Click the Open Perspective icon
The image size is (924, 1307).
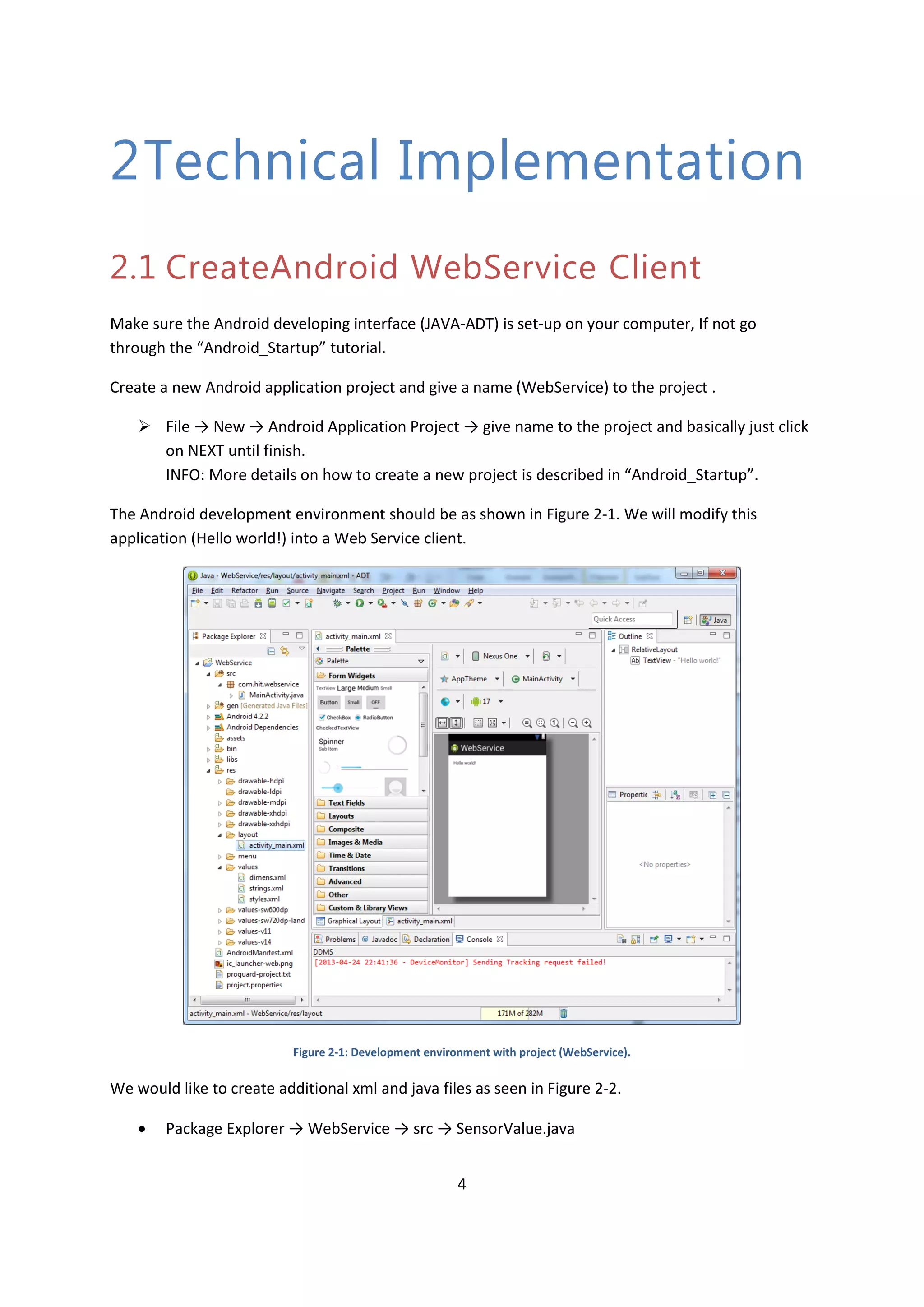688,620
